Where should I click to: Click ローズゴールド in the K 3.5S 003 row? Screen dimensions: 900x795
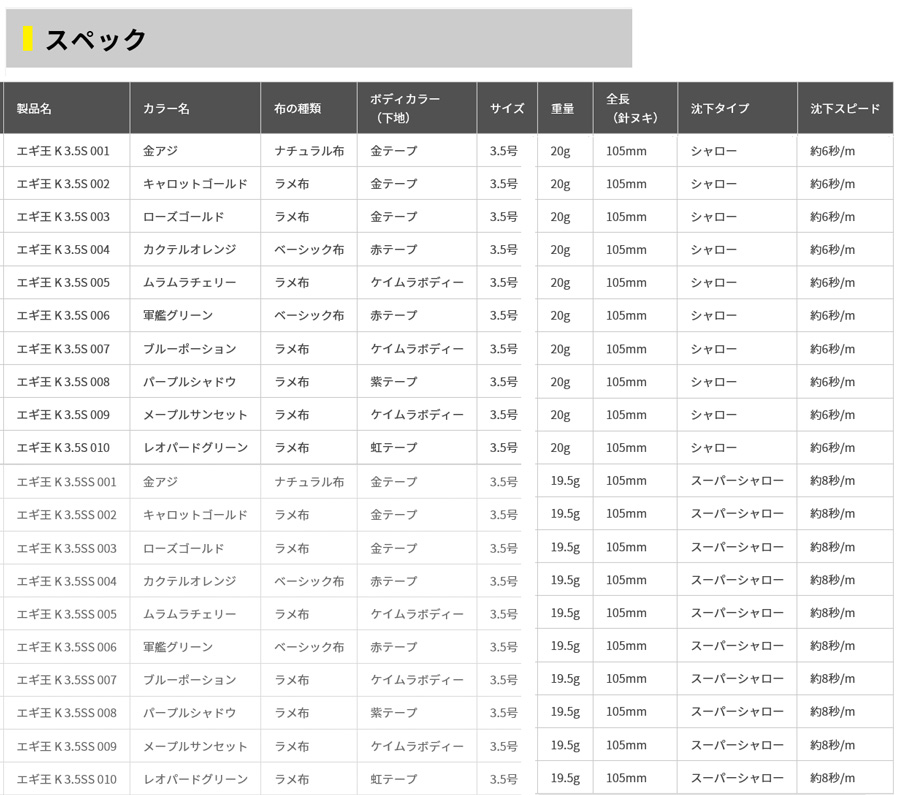click(x=183, y=216)
